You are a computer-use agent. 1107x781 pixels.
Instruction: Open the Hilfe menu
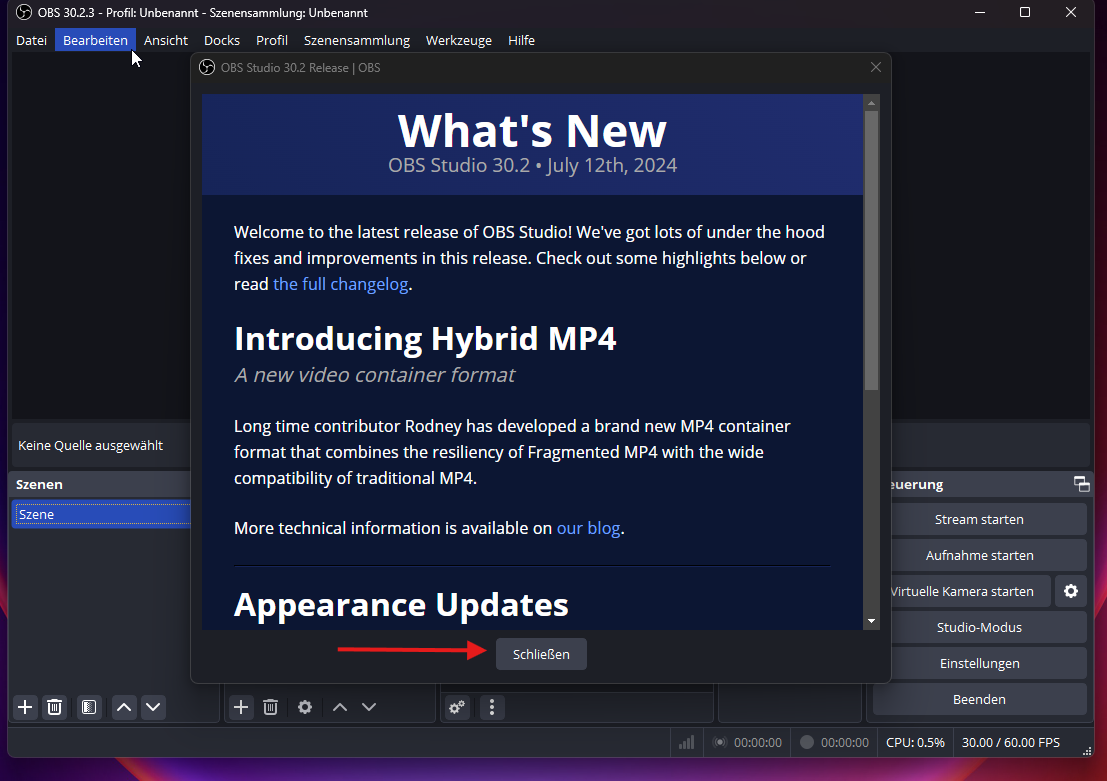tap(521, 40)
